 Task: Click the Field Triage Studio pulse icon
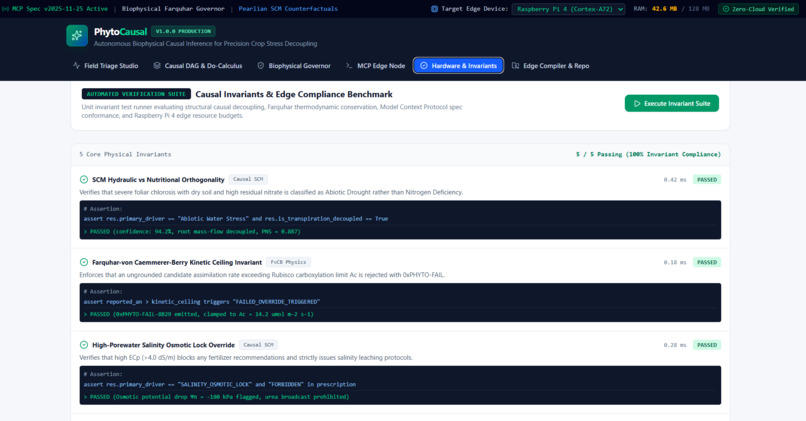coord(76,66)
